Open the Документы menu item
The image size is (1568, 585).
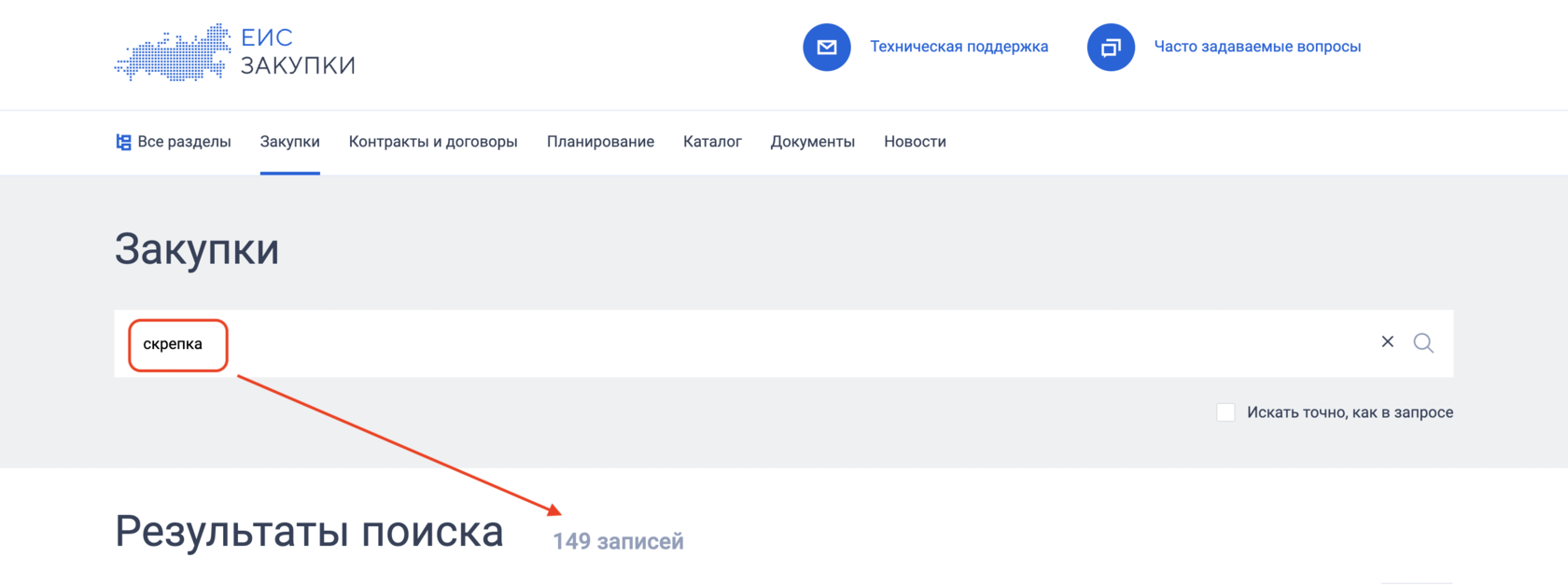812,142
